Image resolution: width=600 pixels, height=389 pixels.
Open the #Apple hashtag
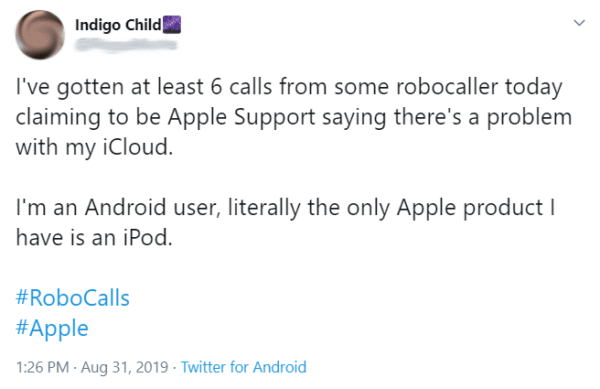[52, 328]
